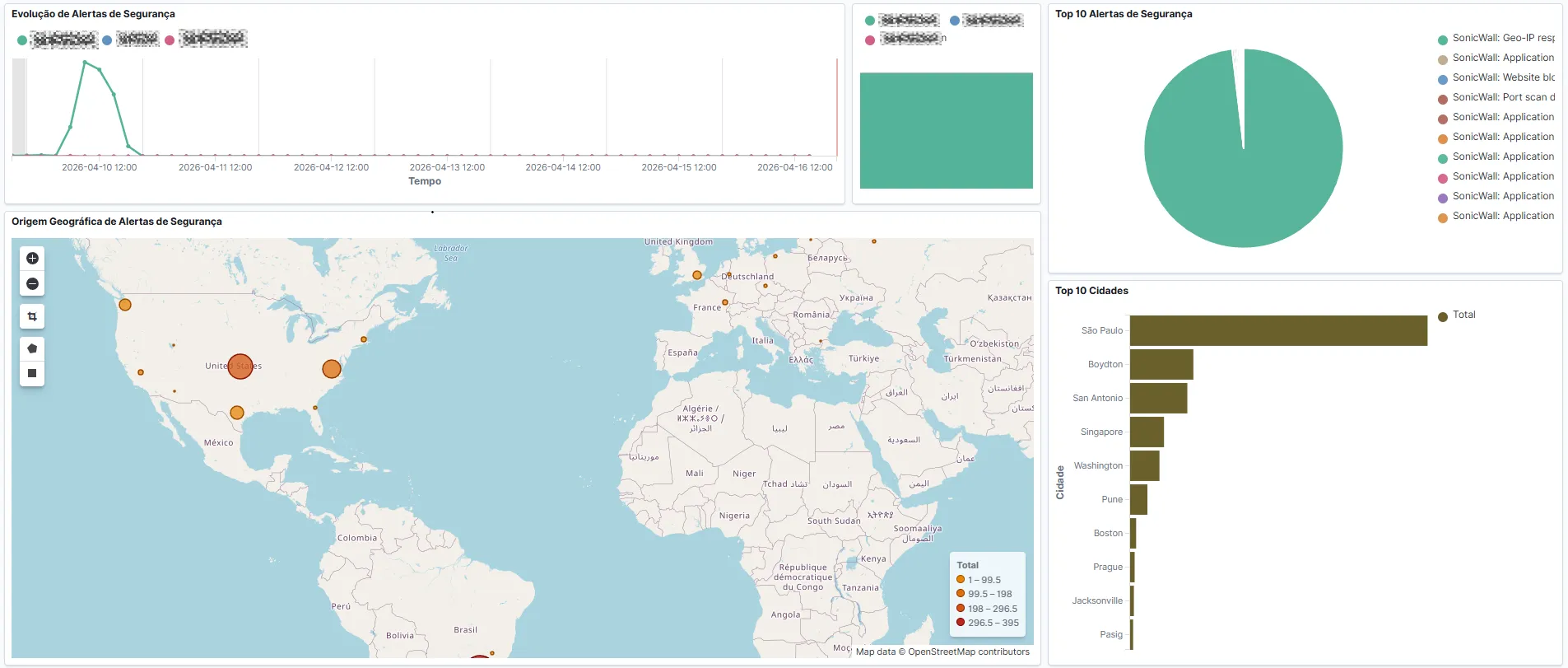This screenshot has height=668, width=1568.
Task: Click the orange marker over the United Kingdom
Action: 697,275
